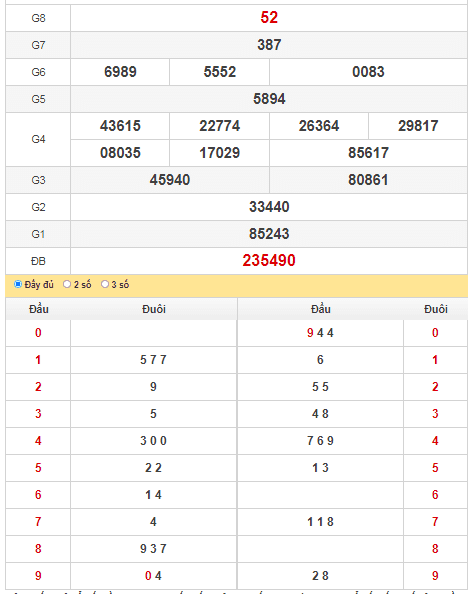Select the "3 số" radio option
Image resolution: width=473 pixels, height=594 pixels.
click(x=105, y=284)
